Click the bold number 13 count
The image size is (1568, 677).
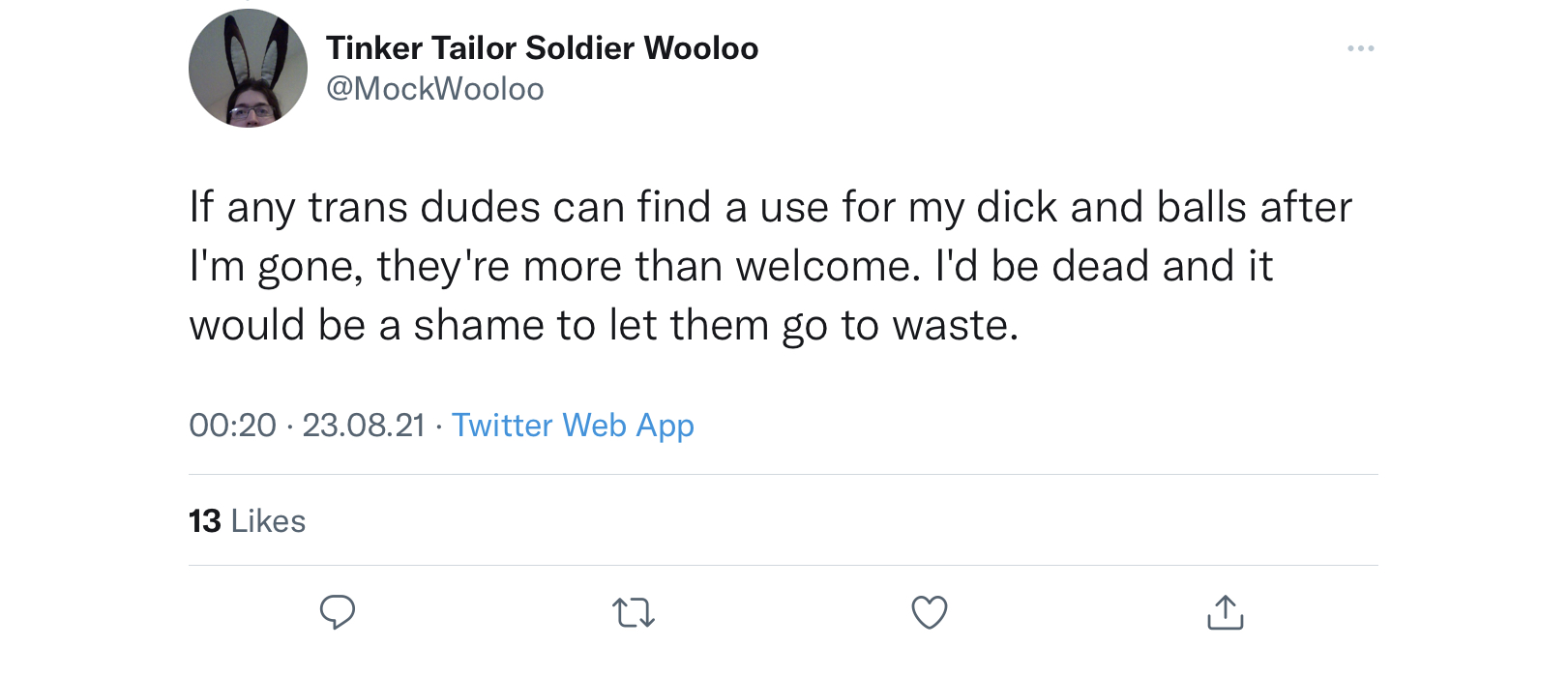point(205,521)
